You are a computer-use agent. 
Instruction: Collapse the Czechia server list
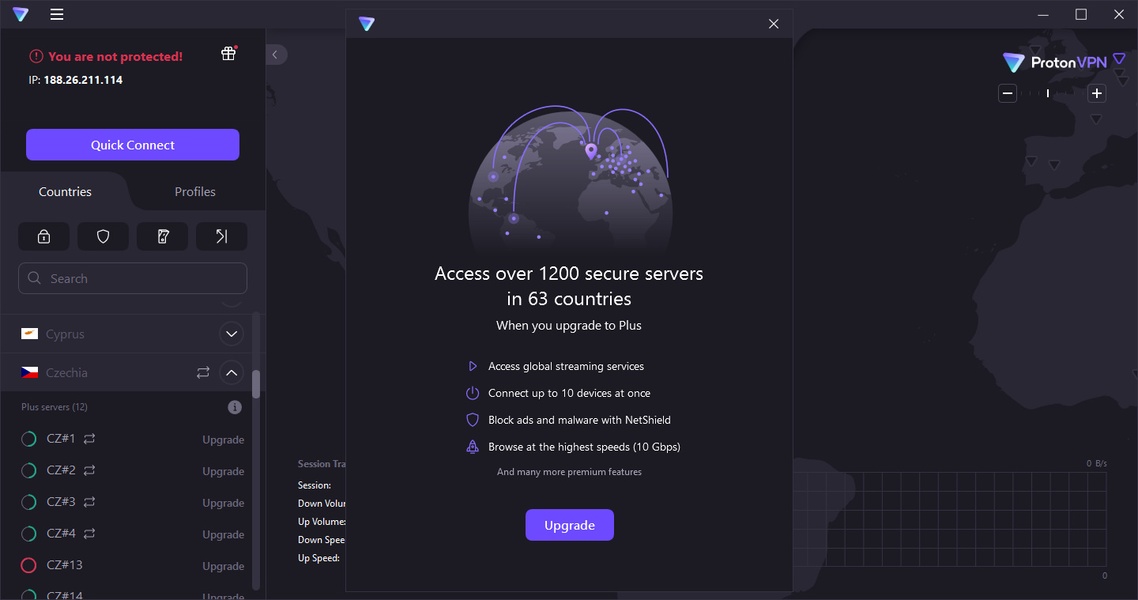point(231,373)
